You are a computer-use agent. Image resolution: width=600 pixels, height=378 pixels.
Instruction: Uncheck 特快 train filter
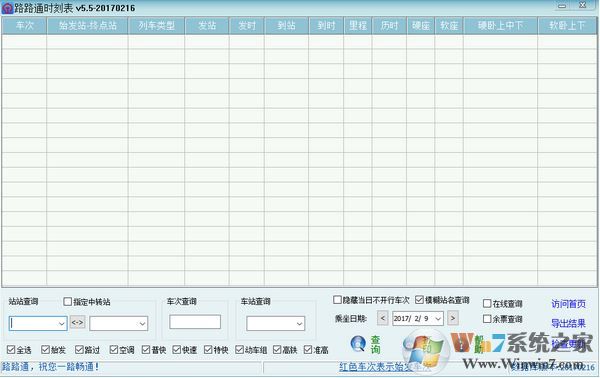click(x=208, y=349)
